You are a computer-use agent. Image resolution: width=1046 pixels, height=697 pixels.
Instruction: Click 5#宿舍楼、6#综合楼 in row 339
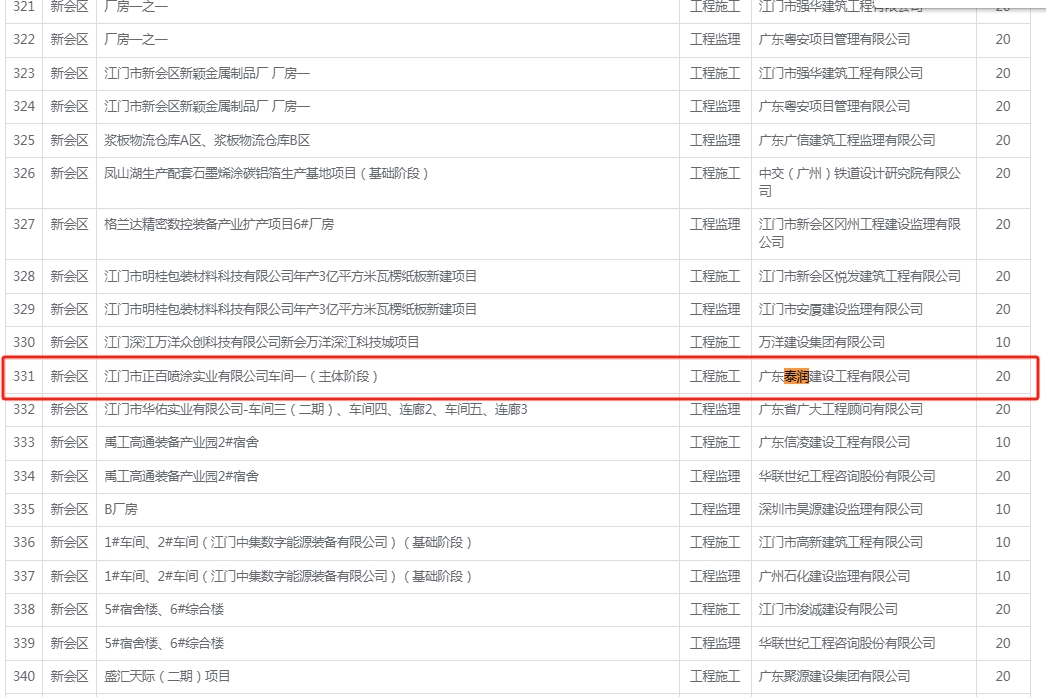tap(164, 643)
